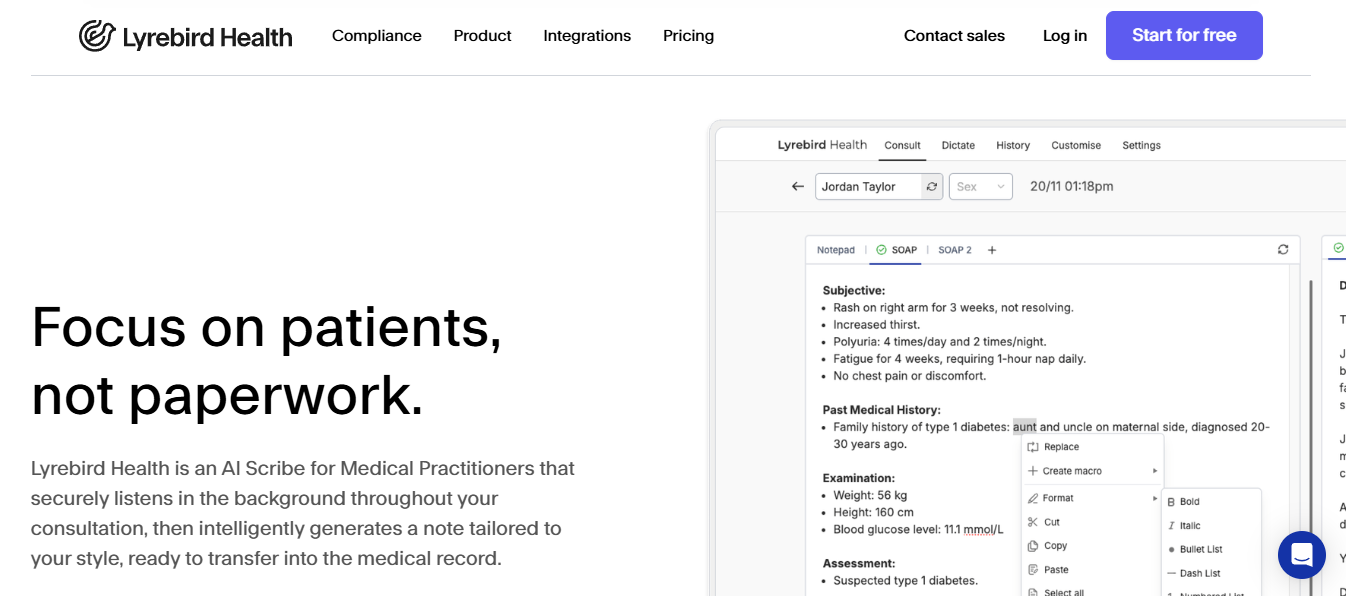Click the plus icon to add note tab
The height and width of the screenshot is (596, 1346).
coord(992,250)
